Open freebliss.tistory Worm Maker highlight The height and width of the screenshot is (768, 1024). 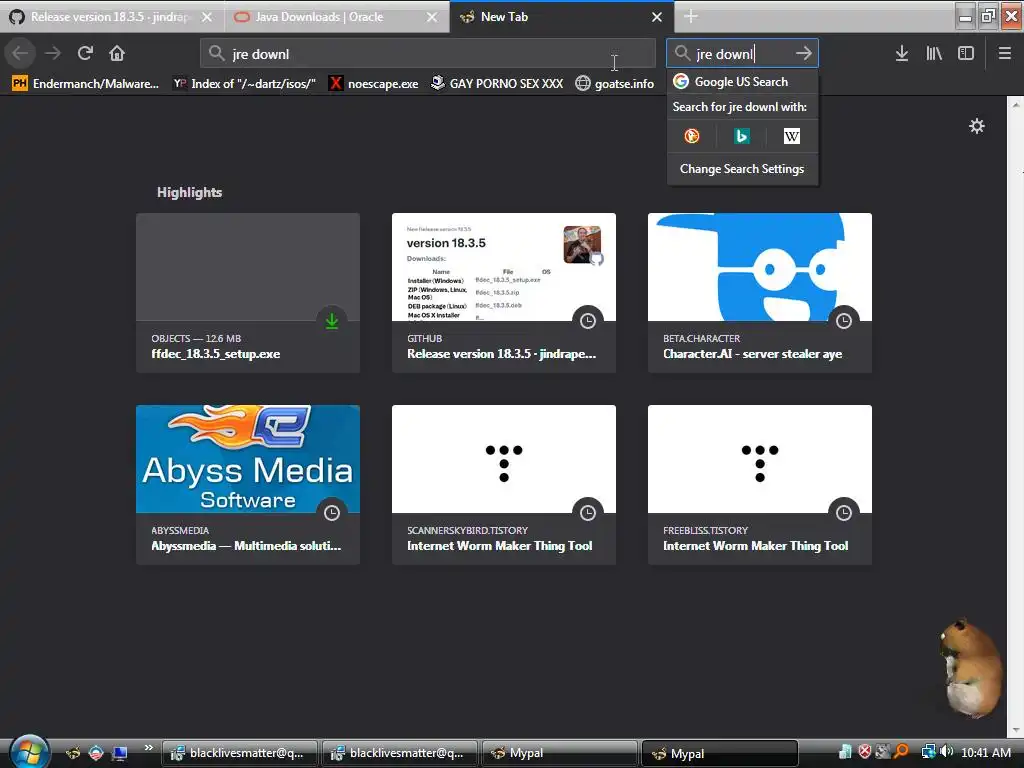(760, 485)
